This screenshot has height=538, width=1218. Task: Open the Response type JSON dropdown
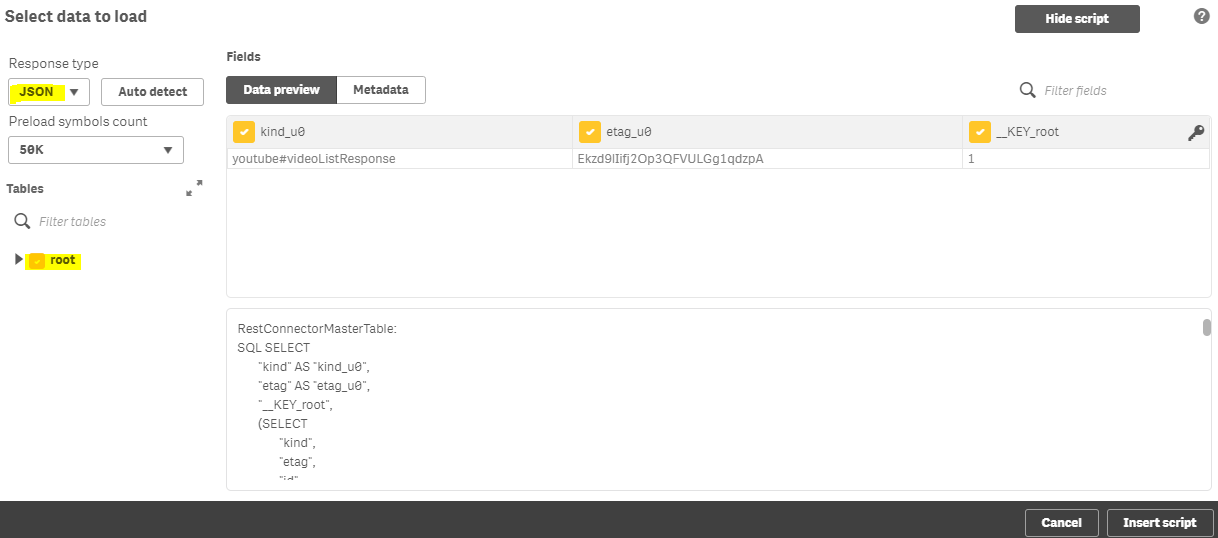pos(49,92)
